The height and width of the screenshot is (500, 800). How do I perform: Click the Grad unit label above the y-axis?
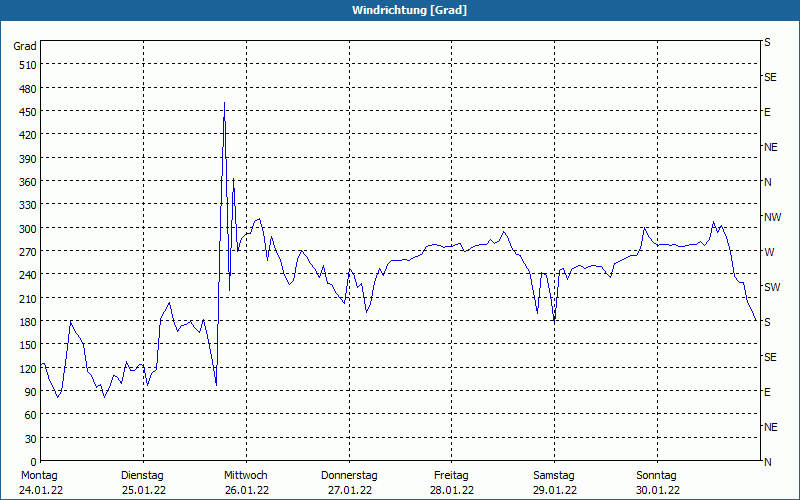point(25,46)
